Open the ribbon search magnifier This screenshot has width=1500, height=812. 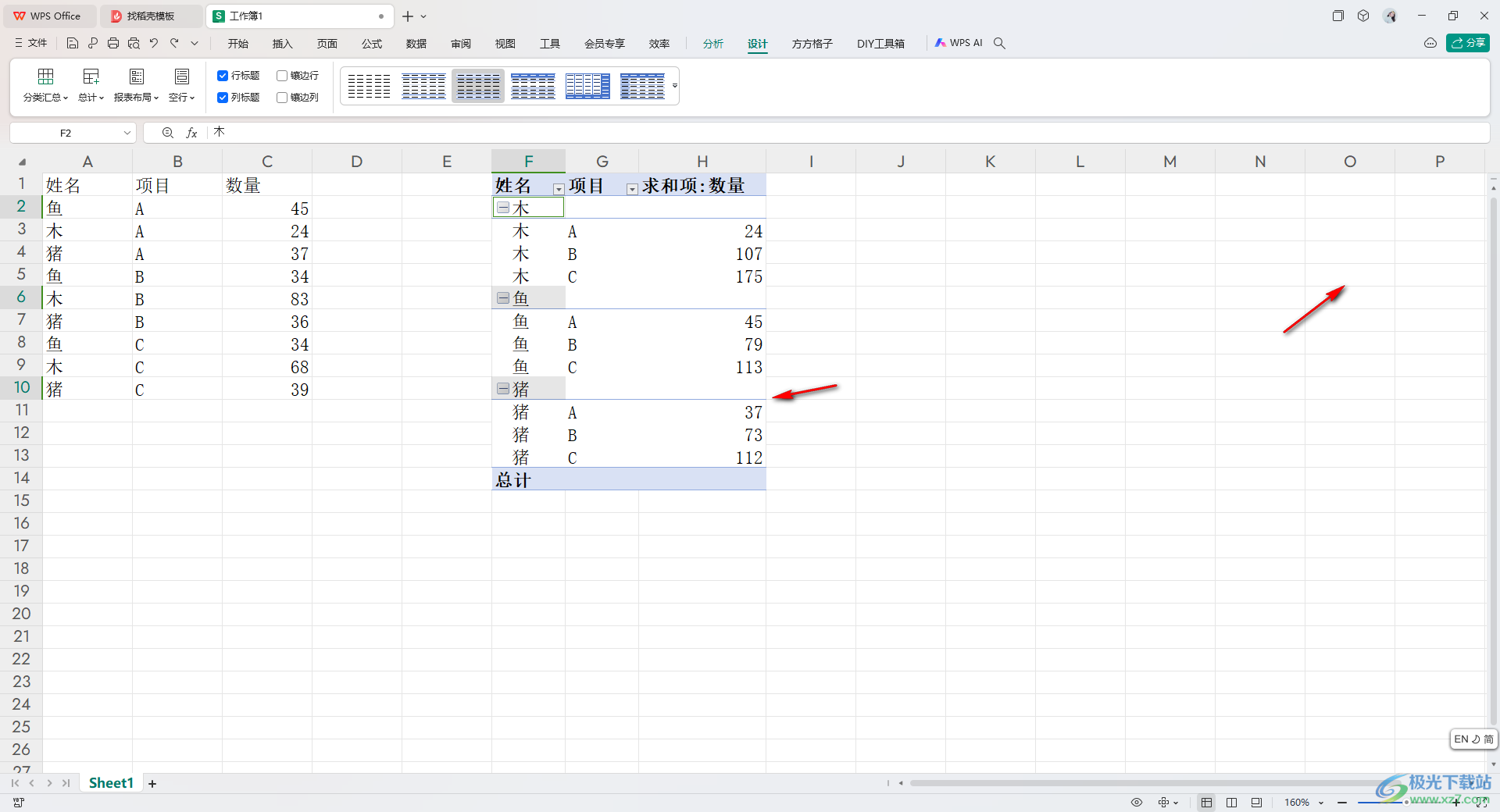999,44
